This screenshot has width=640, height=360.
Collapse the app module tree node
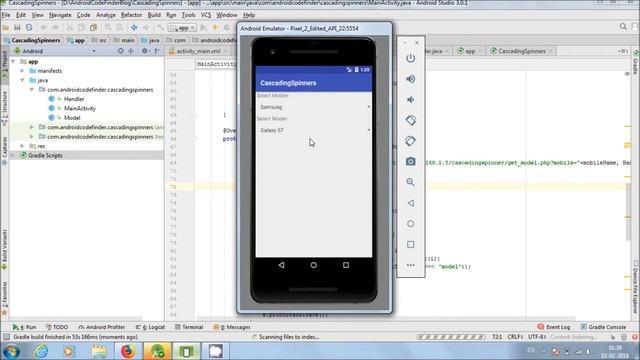13,62
